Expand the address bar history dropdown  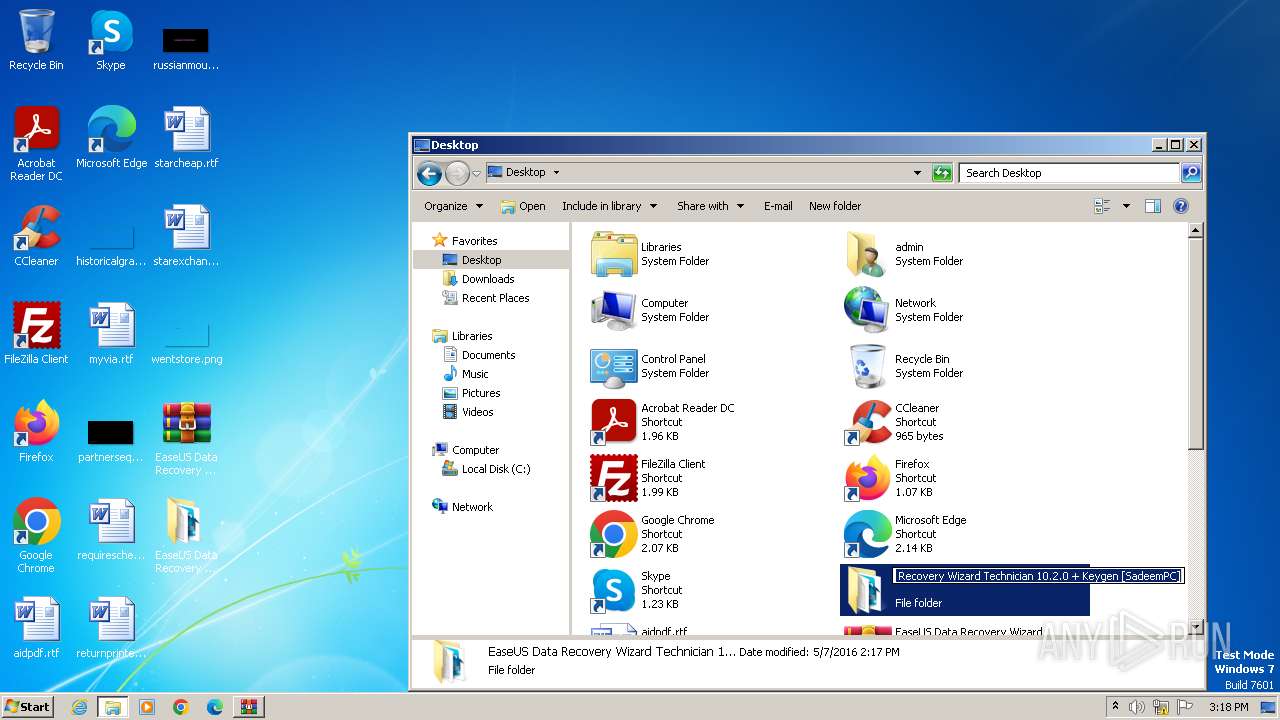click(917, 173)
